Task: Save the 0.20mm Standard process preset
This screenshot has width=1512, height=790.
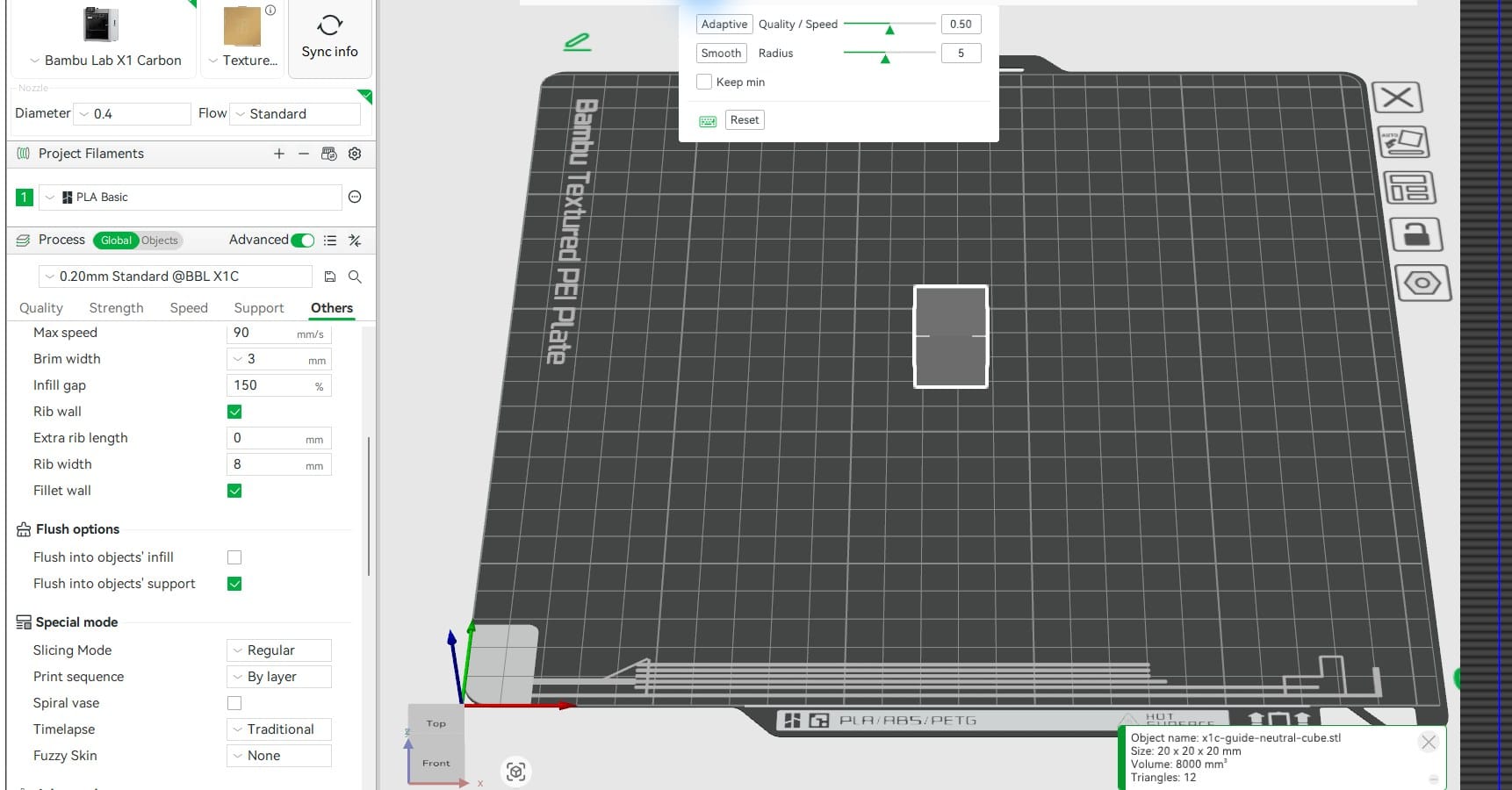Action: 330,276
